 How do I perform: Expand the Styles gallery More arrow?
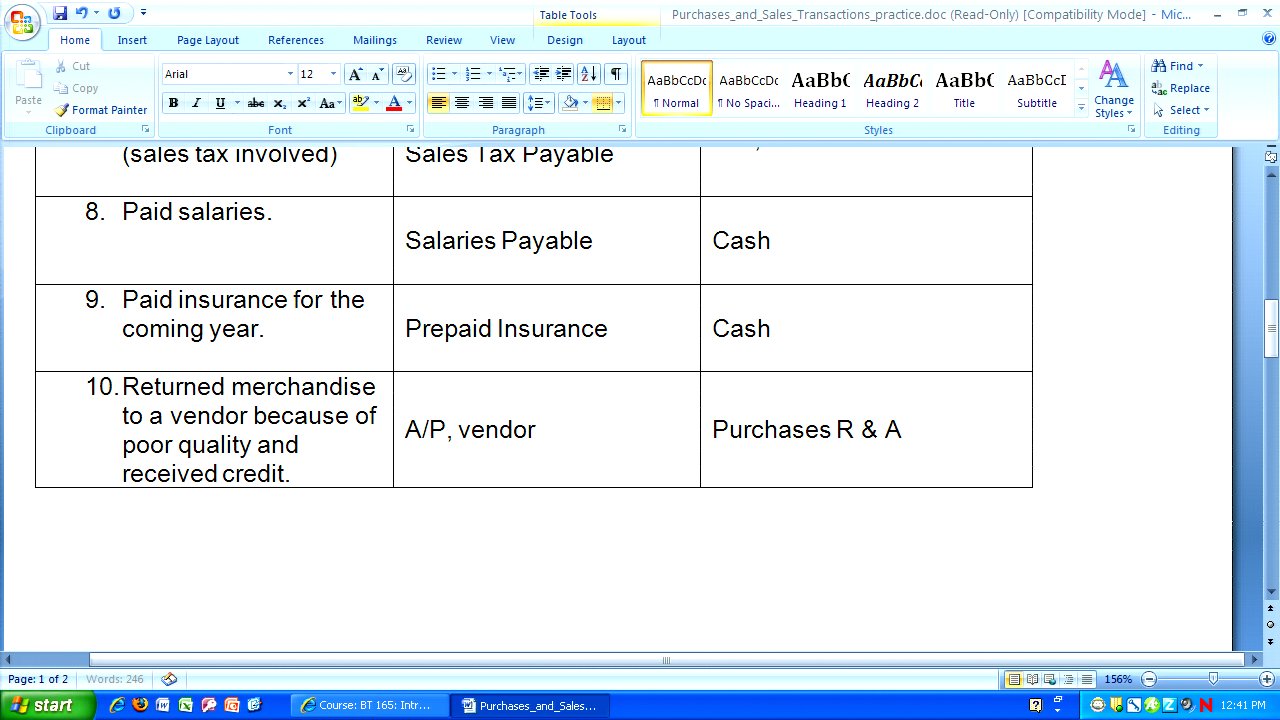point(1081,106)
